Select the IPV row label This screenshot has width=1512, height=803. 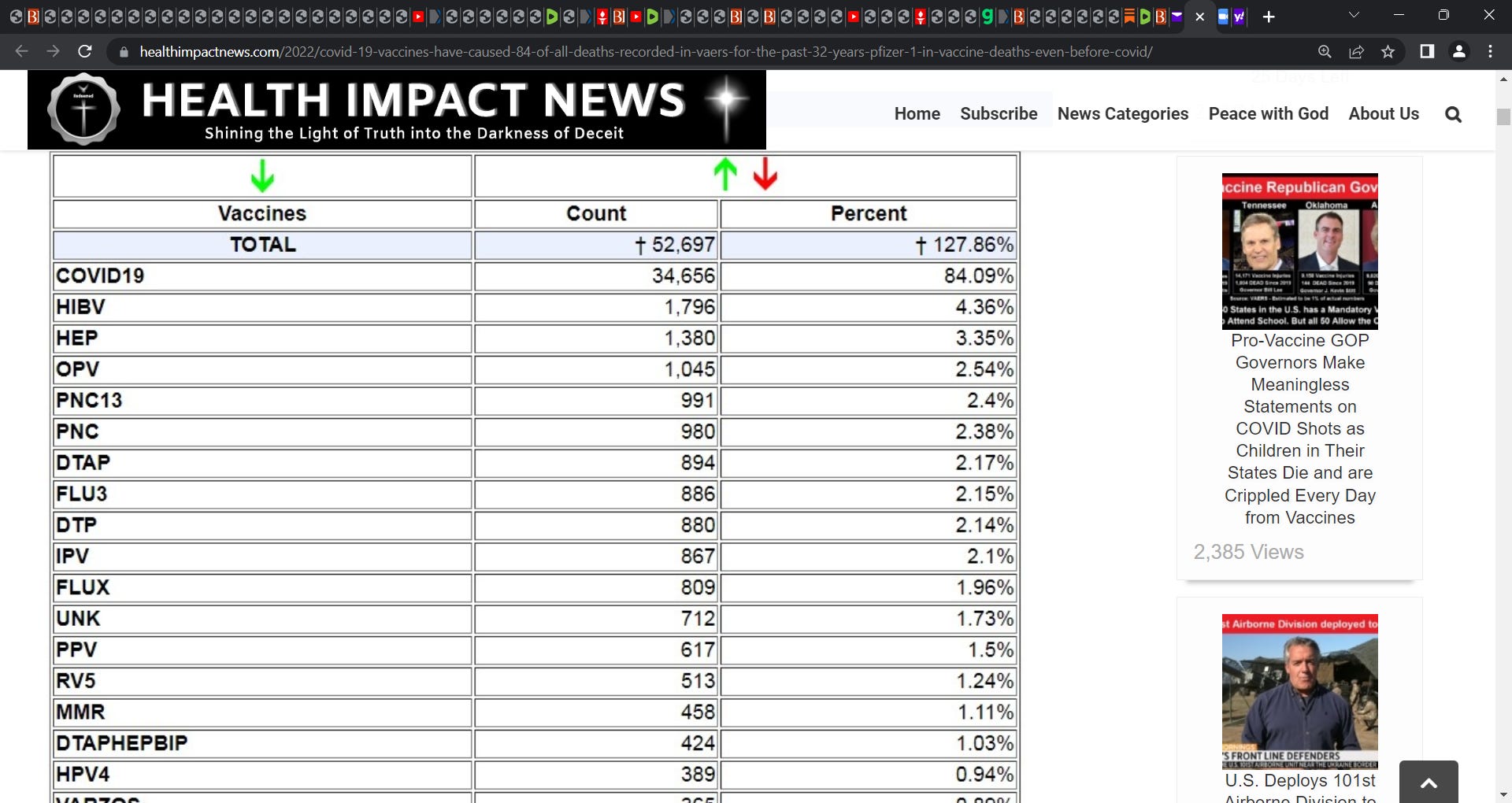point(72,557)
